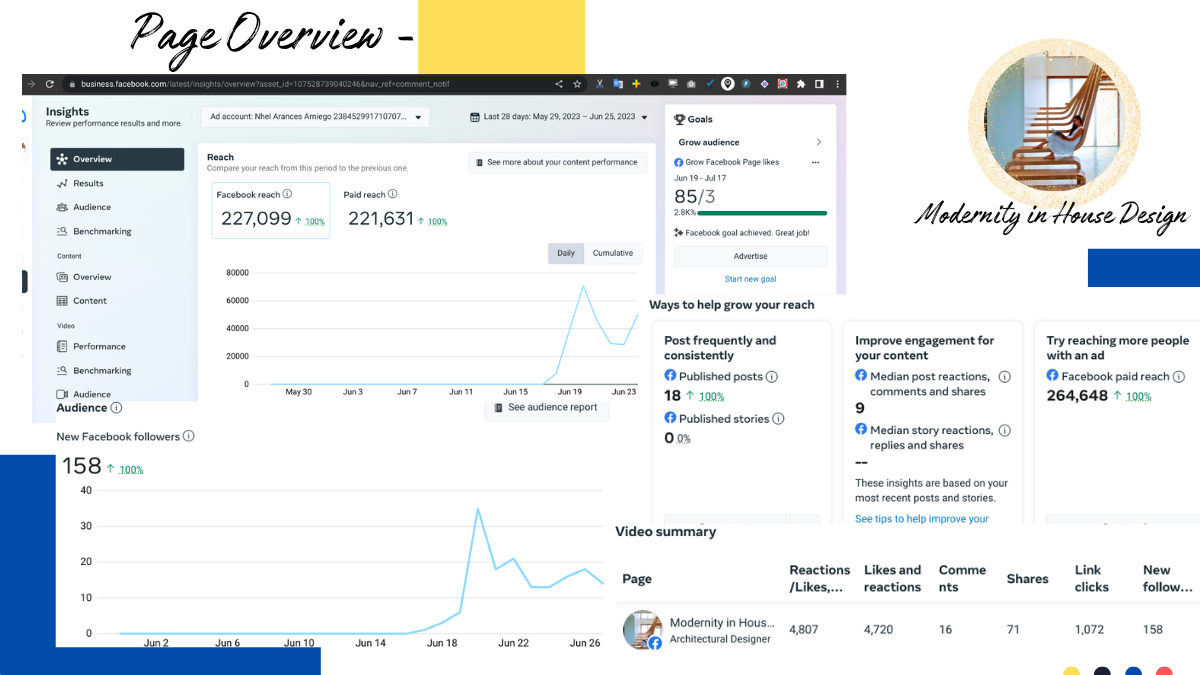Click the Results icon in sidebar

click(x=62, y=183)
